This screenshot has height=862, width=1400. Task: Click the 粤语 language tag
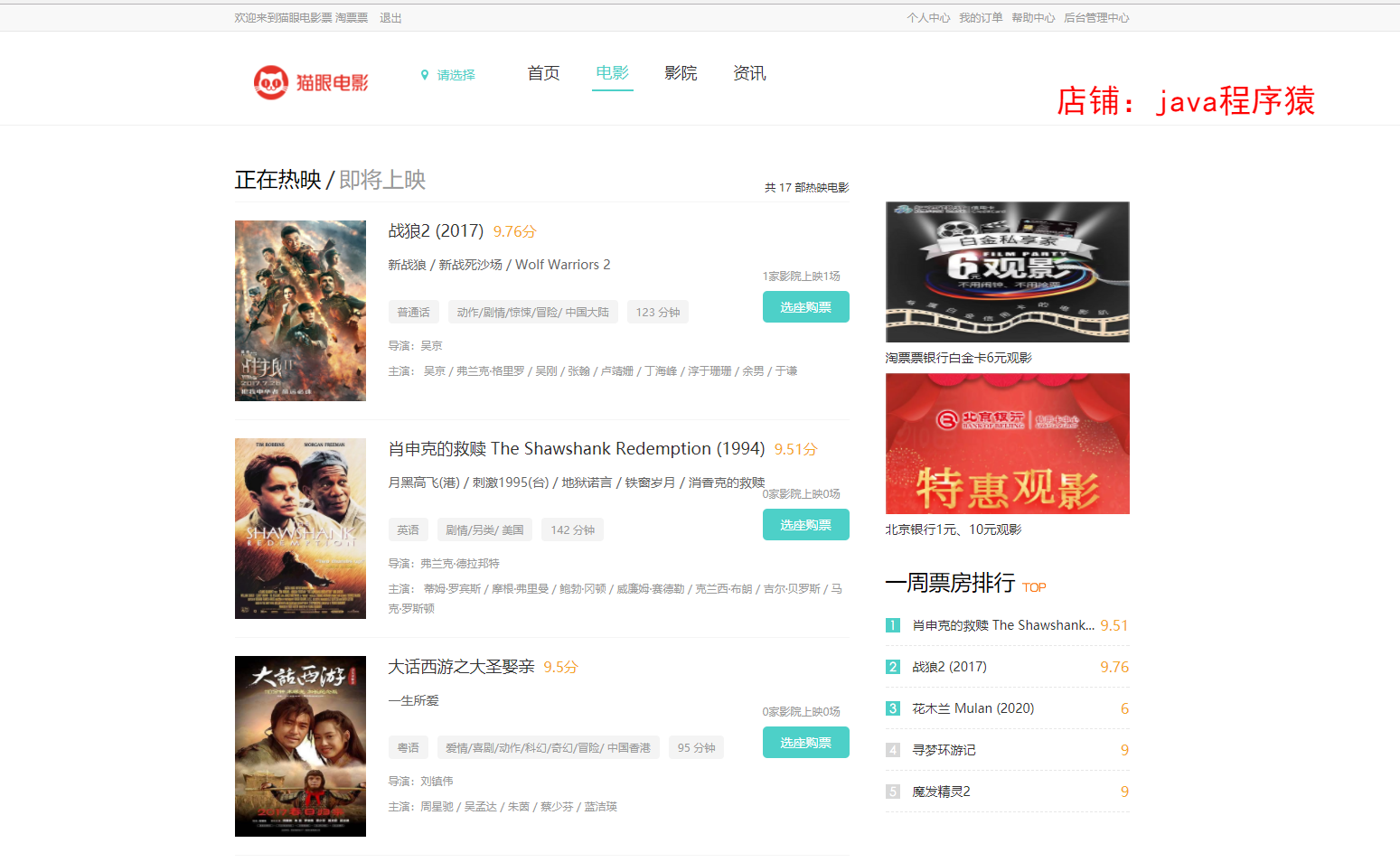click(x=409, y=747)
